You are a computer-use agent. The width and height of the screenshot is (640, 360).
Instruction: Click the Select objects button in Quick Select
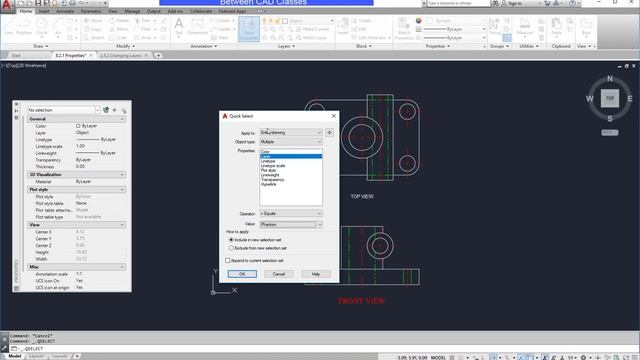(x=329, y=133)
